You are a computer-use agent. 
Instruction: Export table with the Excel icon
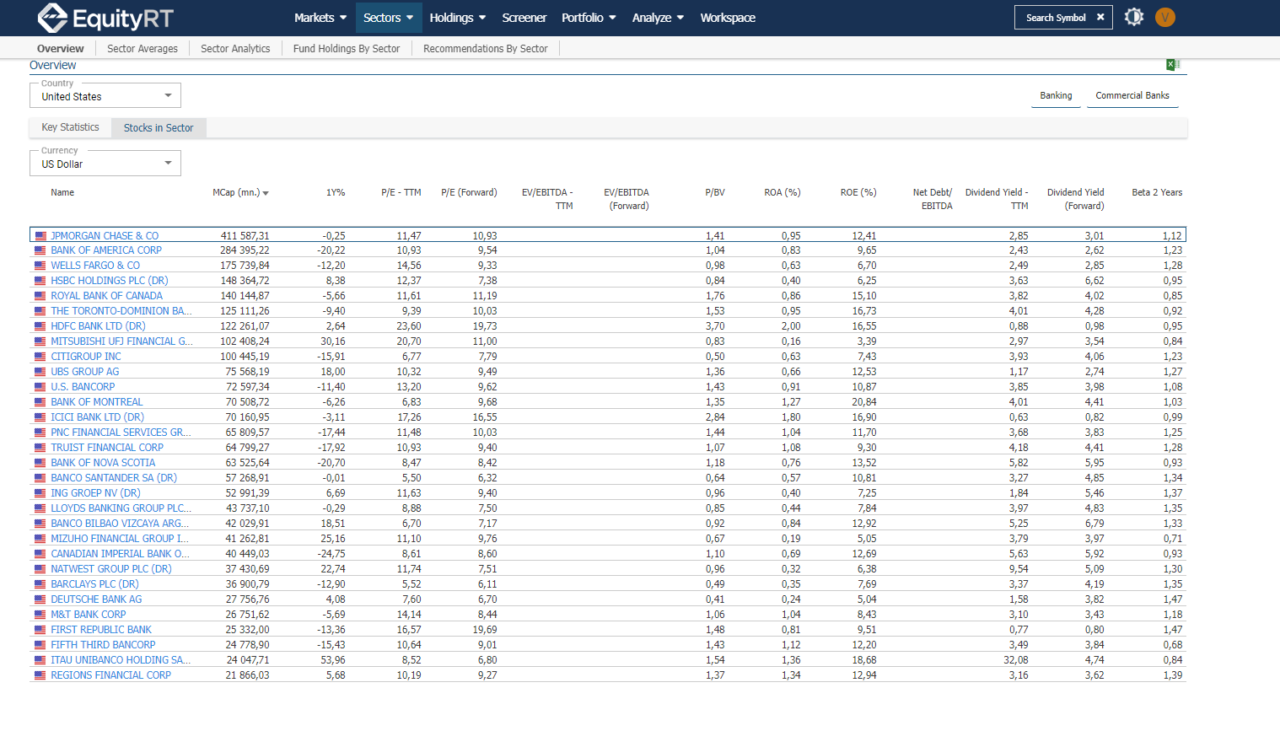pos(1172,65)
